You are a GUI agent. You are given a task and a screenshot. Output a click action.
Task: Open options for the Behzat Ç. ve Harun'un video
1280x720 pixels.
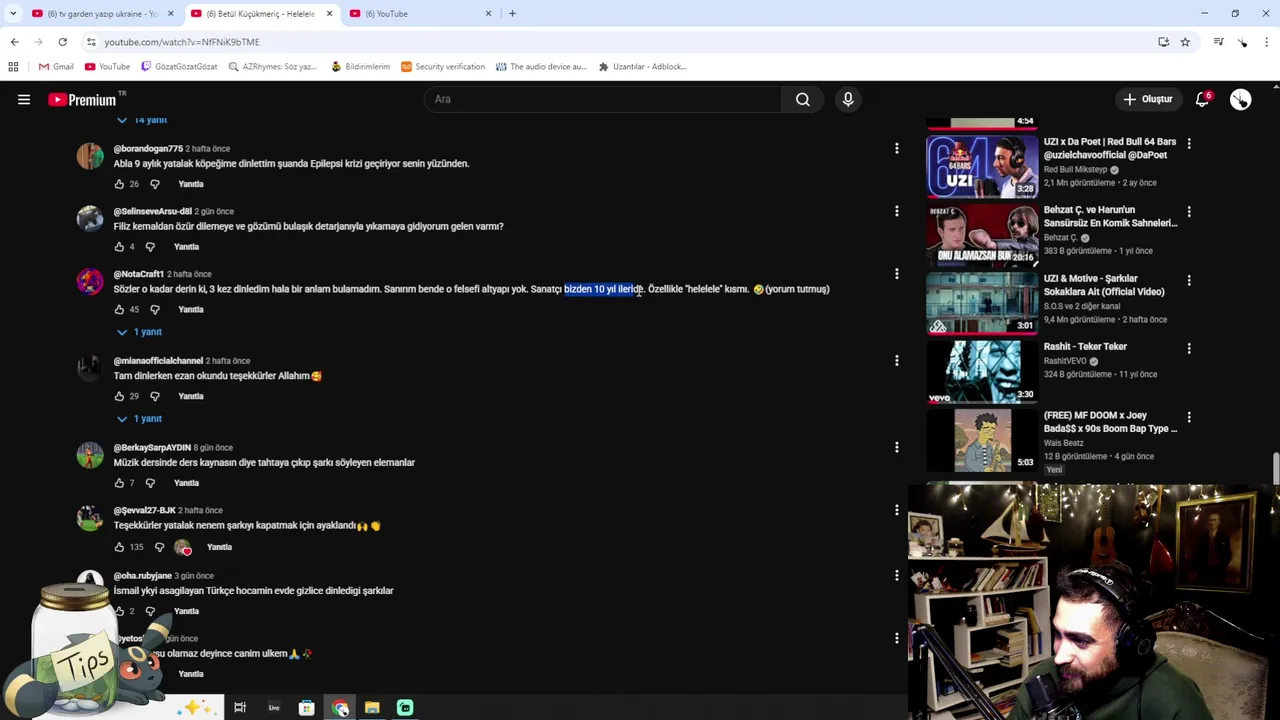(x=1189, y=211)
